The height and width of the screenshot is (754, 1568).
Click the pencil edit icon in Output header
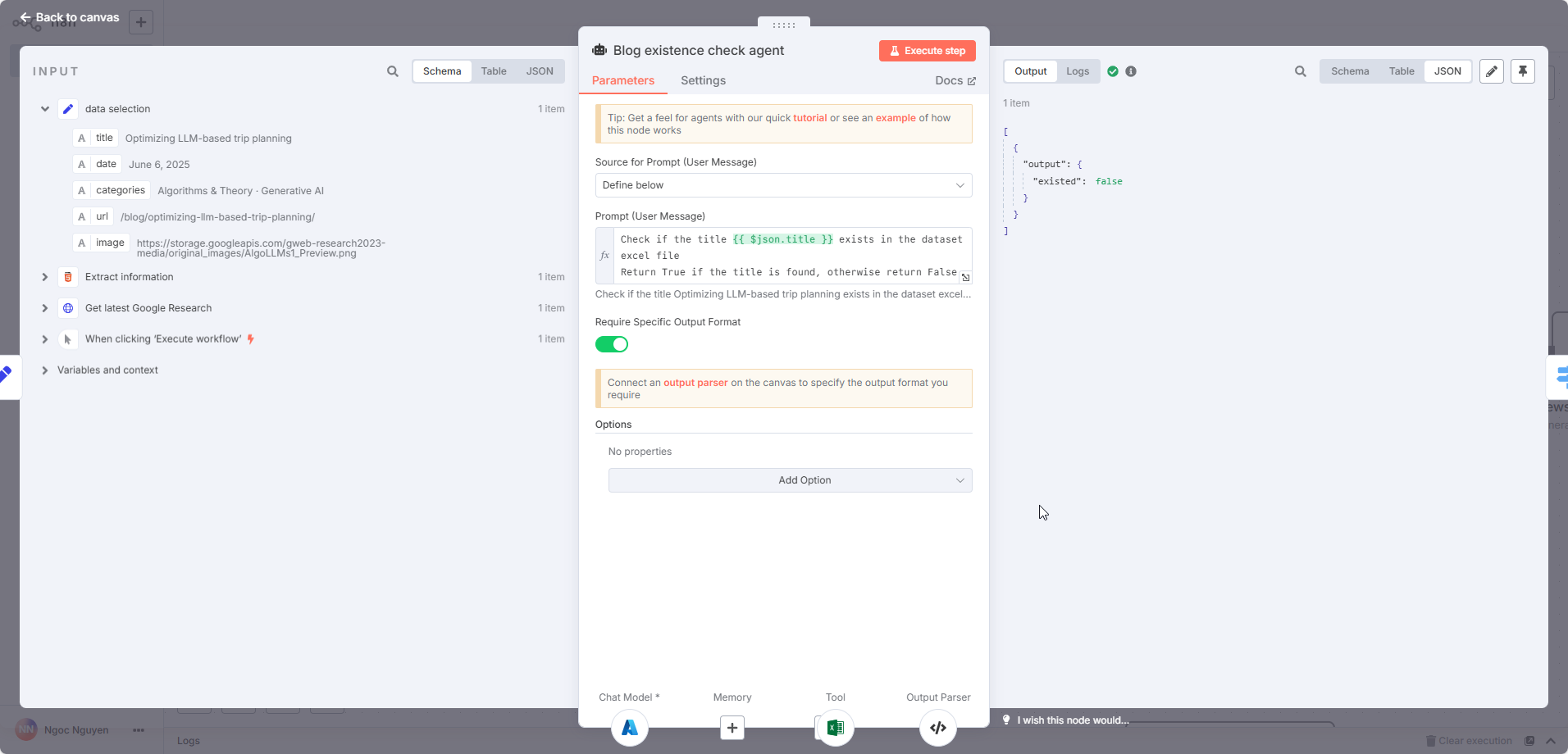(1491, 71)
